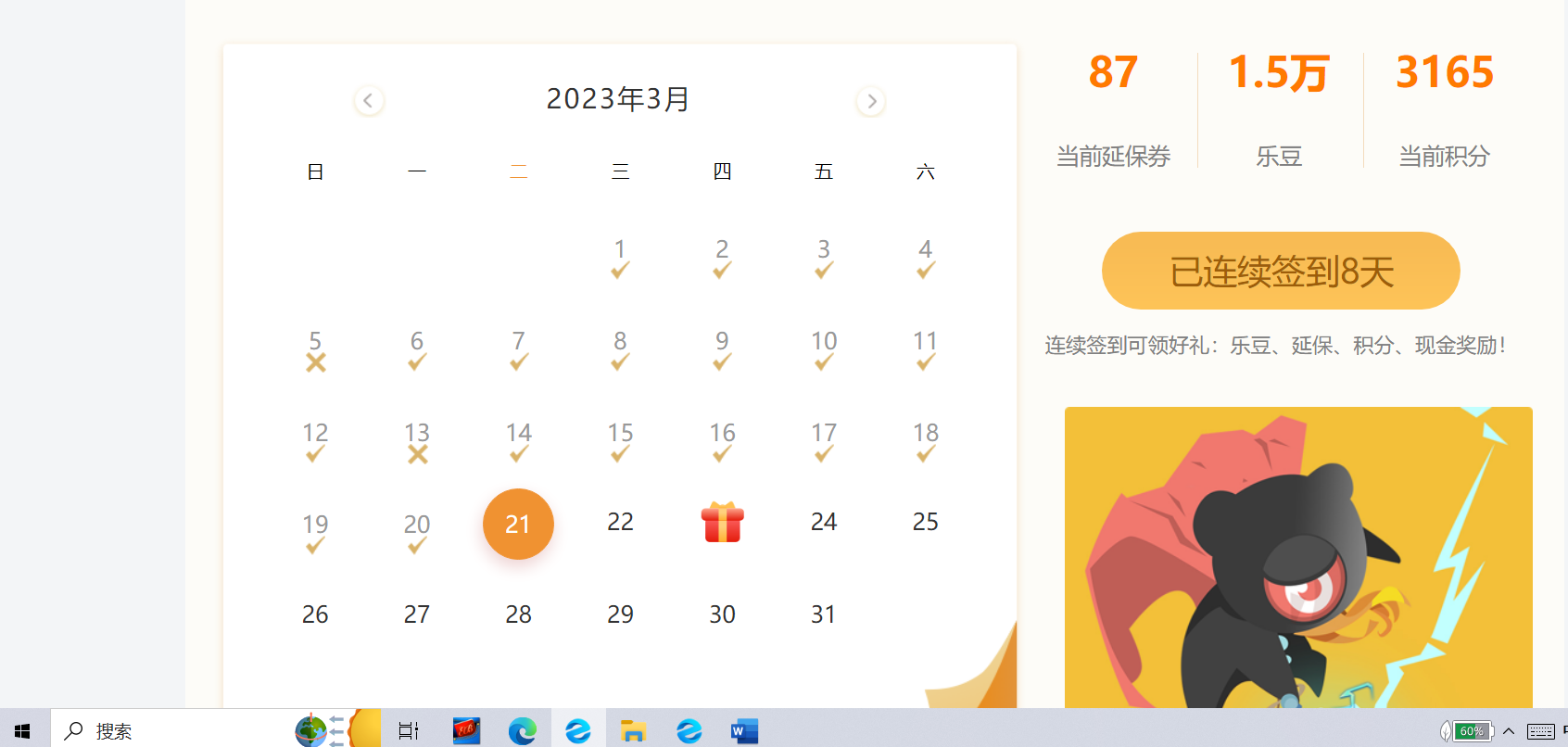1568x747 pixels.
Task: Select calendar day 24
Action: pos(824,522)
